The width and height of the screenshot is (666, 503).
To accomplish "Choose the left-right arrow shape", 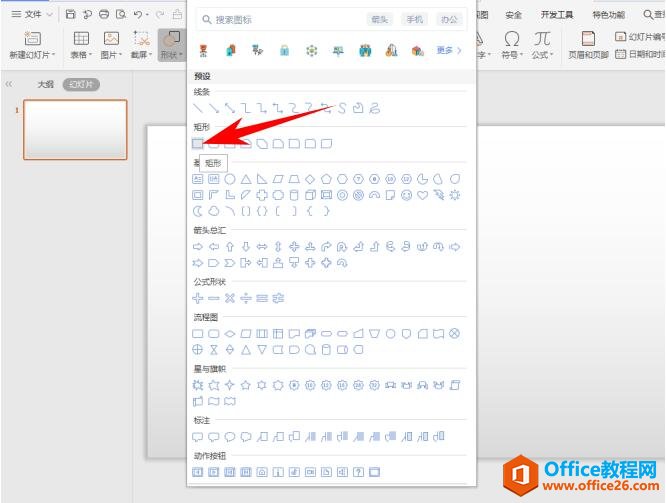I will tap(262, 247).
